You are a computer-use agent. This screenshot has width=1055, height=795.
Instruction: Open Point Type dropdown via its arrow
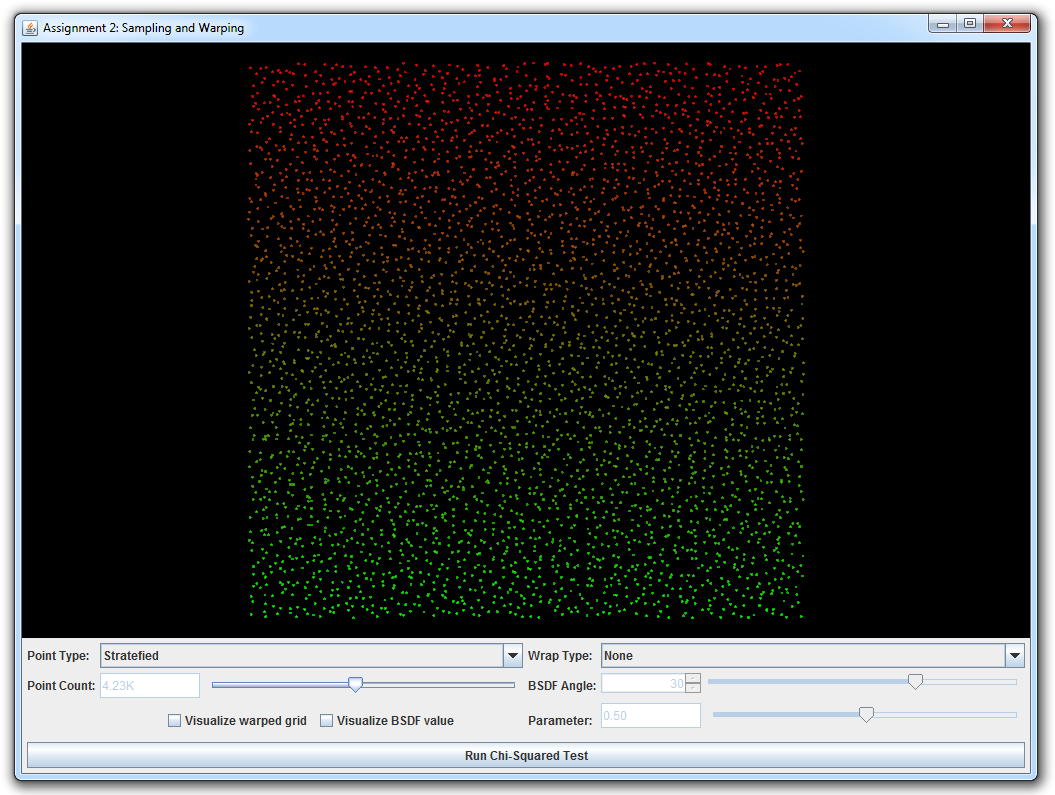pyautogui.click(x=514, y=656)
